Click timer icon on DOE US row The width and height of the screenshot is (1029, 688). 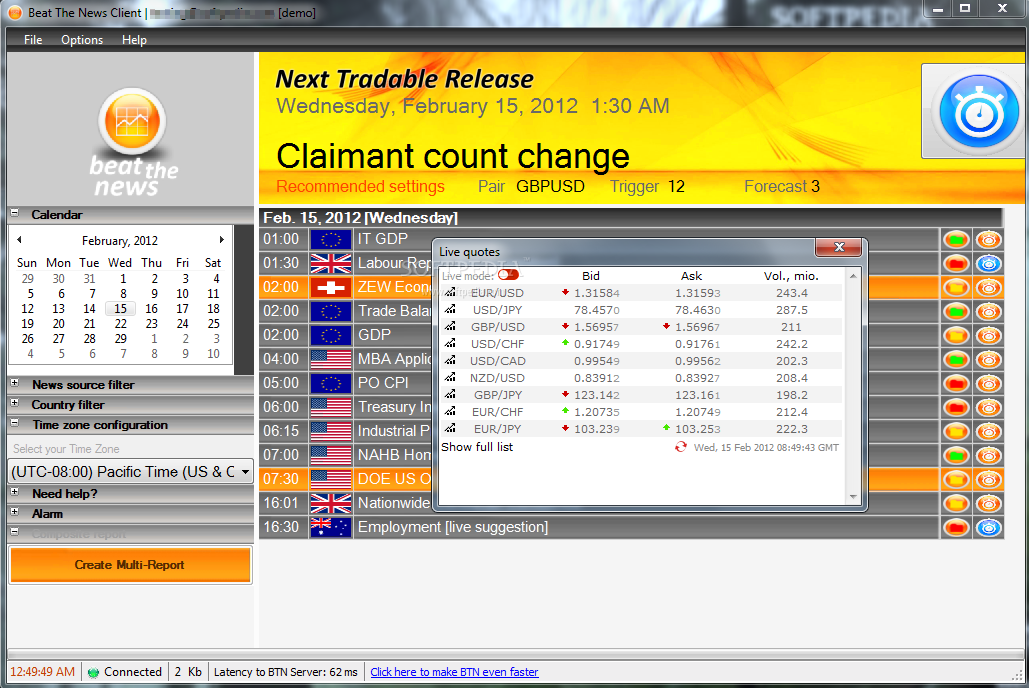point(988,480)
